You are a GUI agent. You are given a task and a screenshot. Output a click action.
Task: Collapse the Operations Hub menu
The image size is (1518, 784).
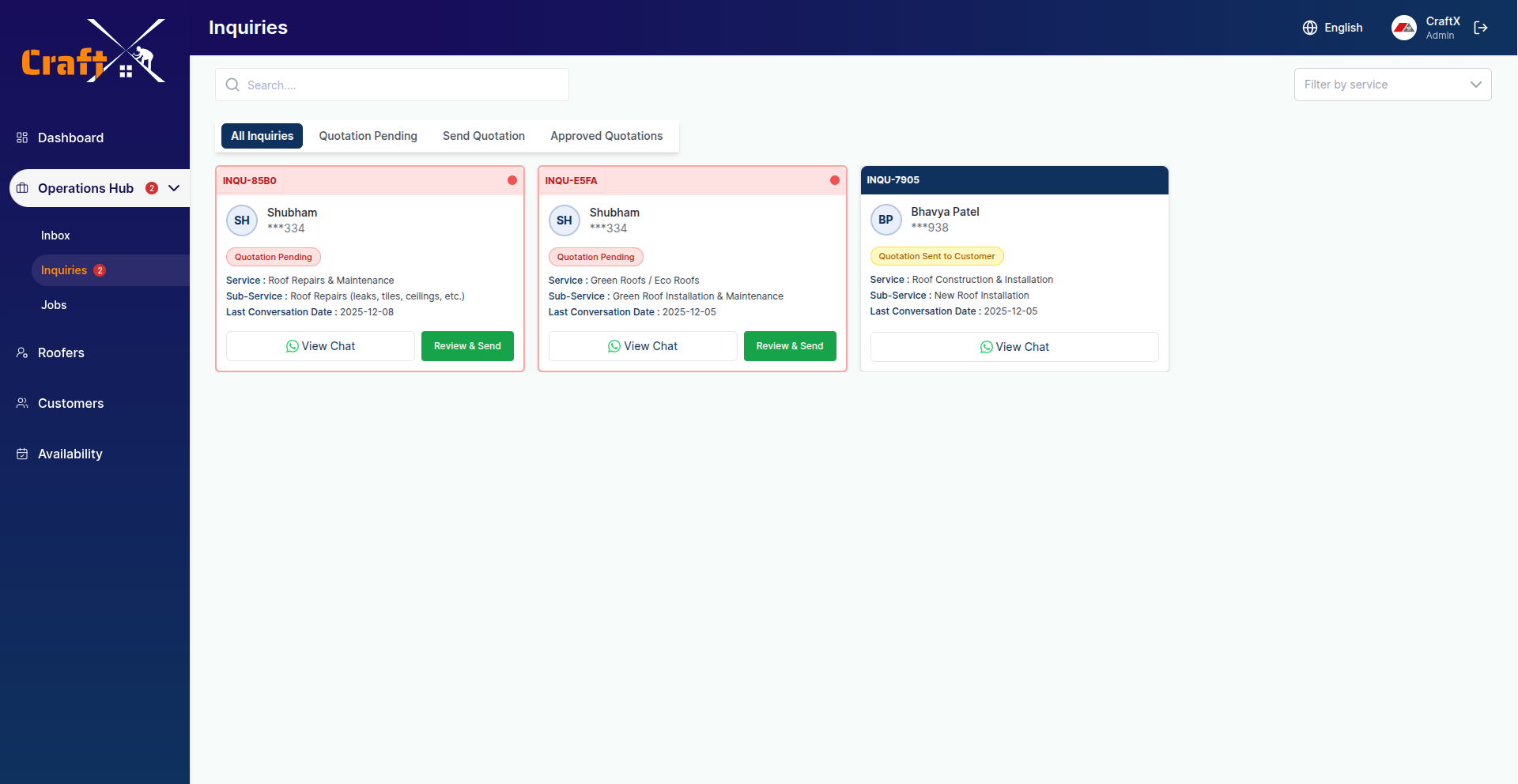click(174, 188)
